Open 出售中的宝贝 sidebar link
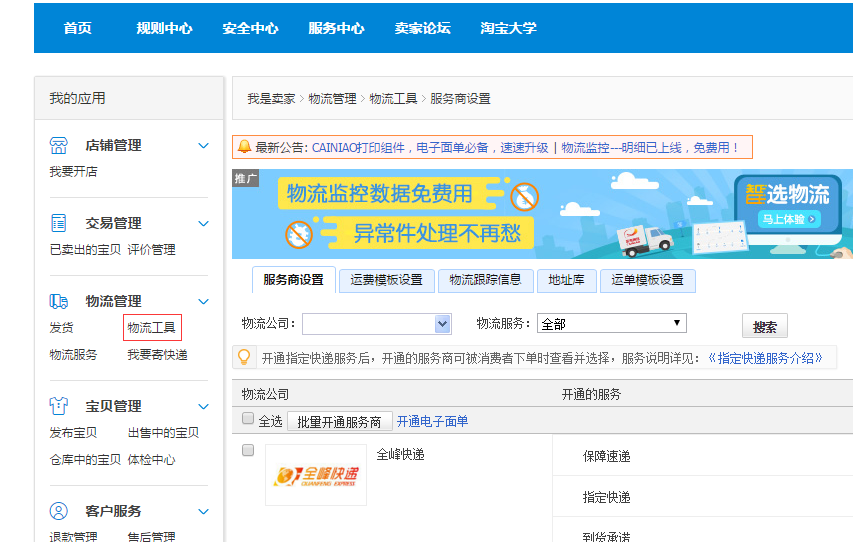853x542 pixels. click(x=164, y=433)
